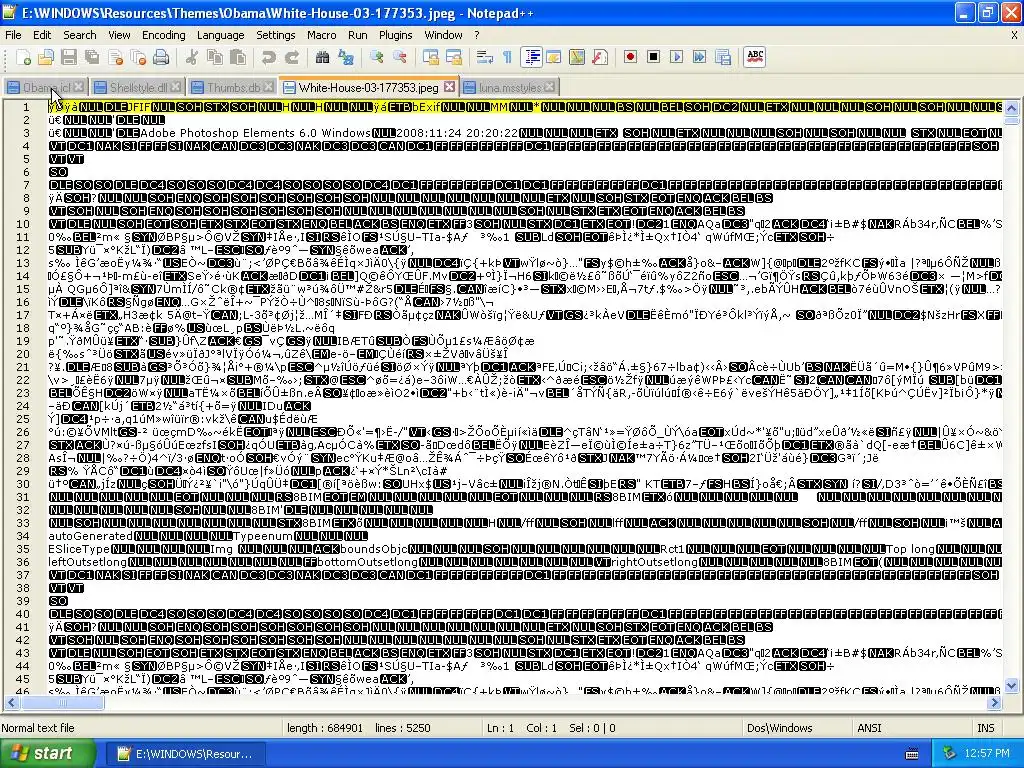Viewport: 1024px width, 768px height.
Task: Click the Start Recording macro icon
Action: [630, 57]
